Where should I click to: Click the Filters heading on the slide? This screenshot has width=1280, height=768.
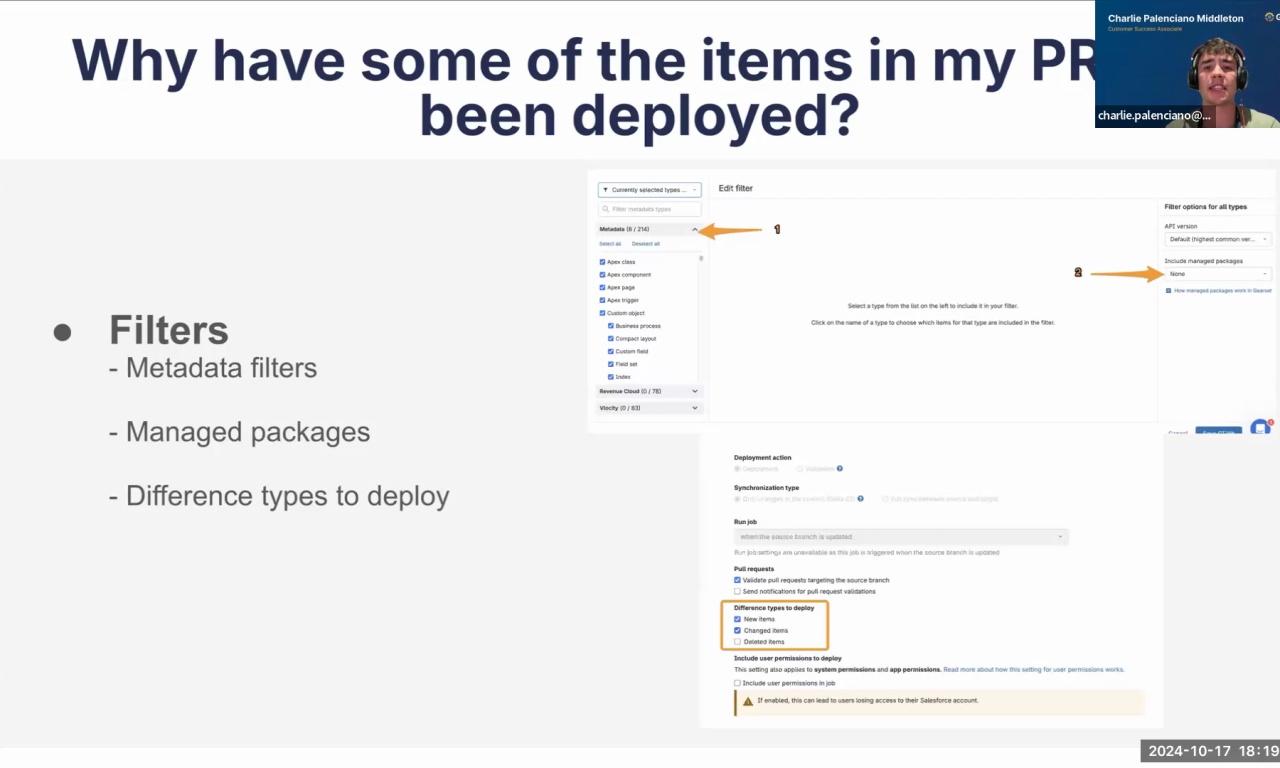[169, 330]
